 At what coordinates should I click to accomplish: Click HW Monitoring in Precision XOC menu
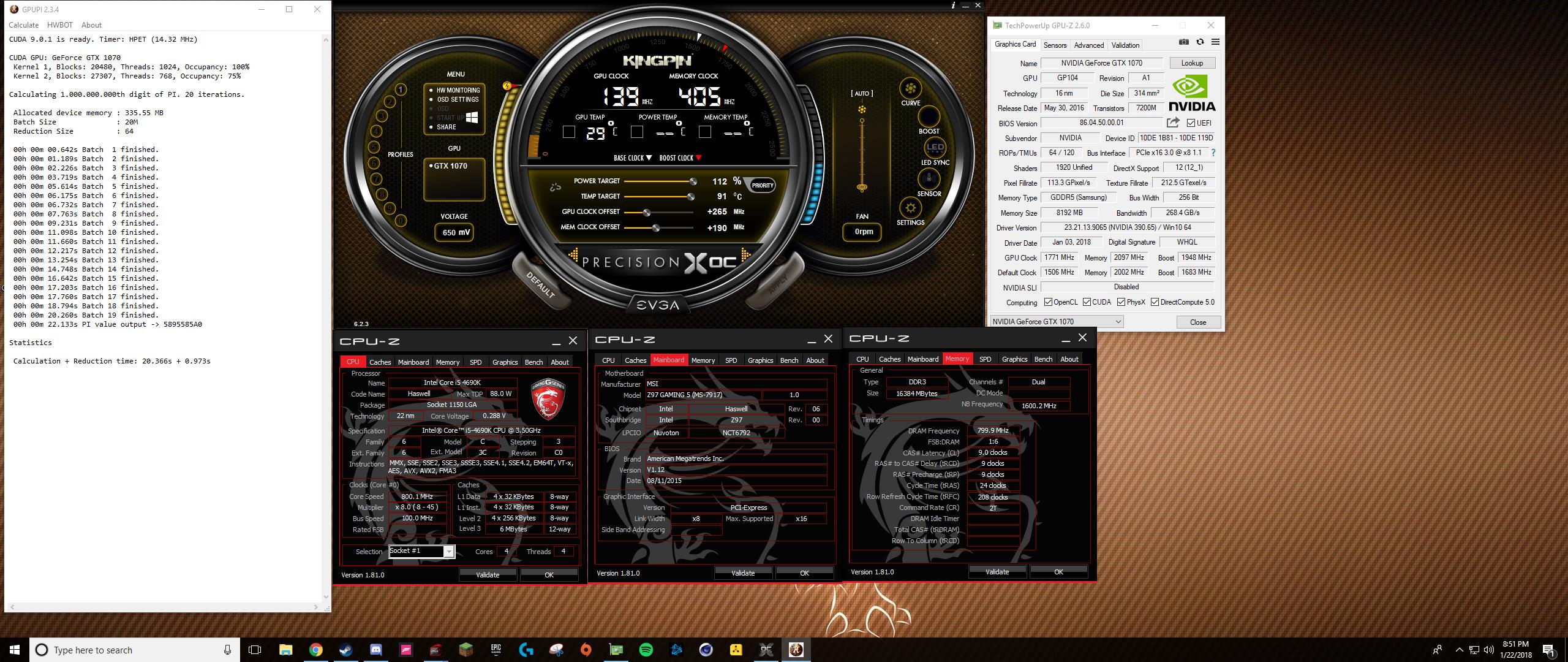click(458, 90)
